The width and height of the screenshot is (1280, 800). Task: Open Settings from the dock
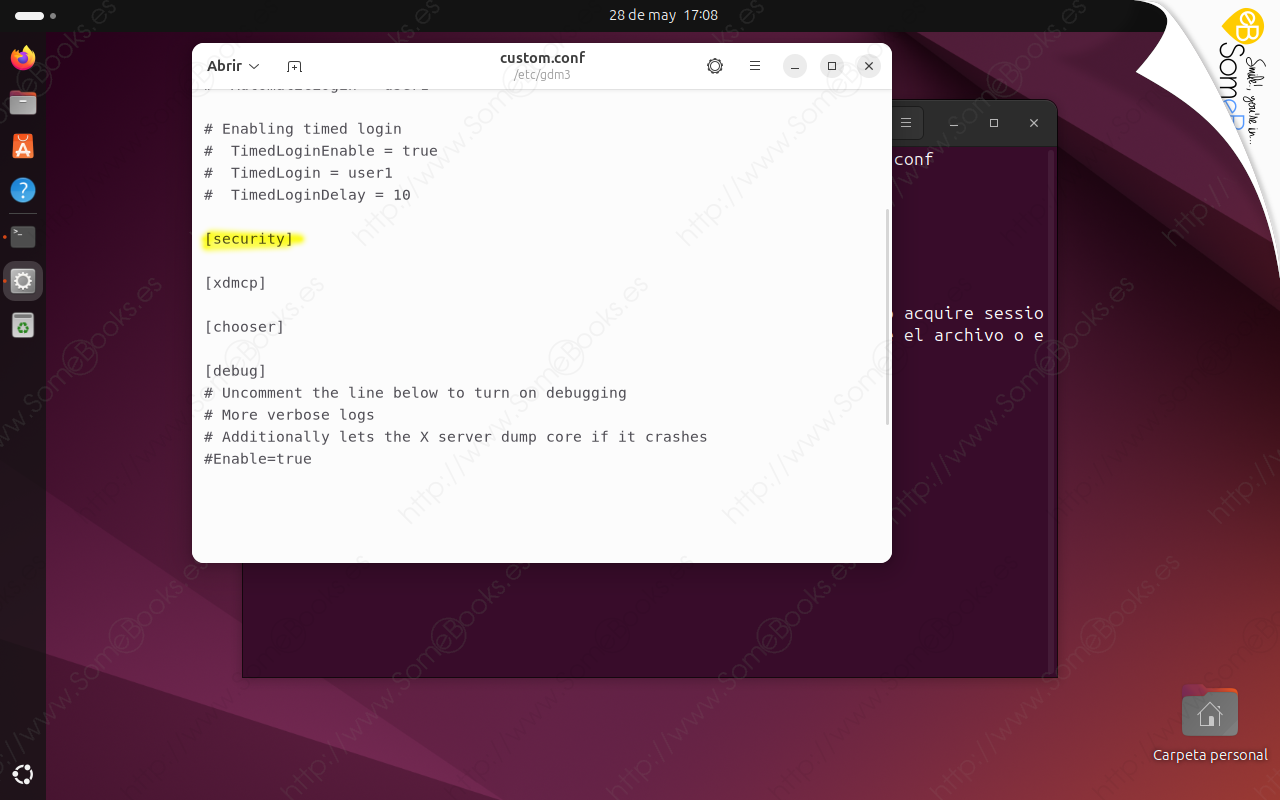(22, 280)
